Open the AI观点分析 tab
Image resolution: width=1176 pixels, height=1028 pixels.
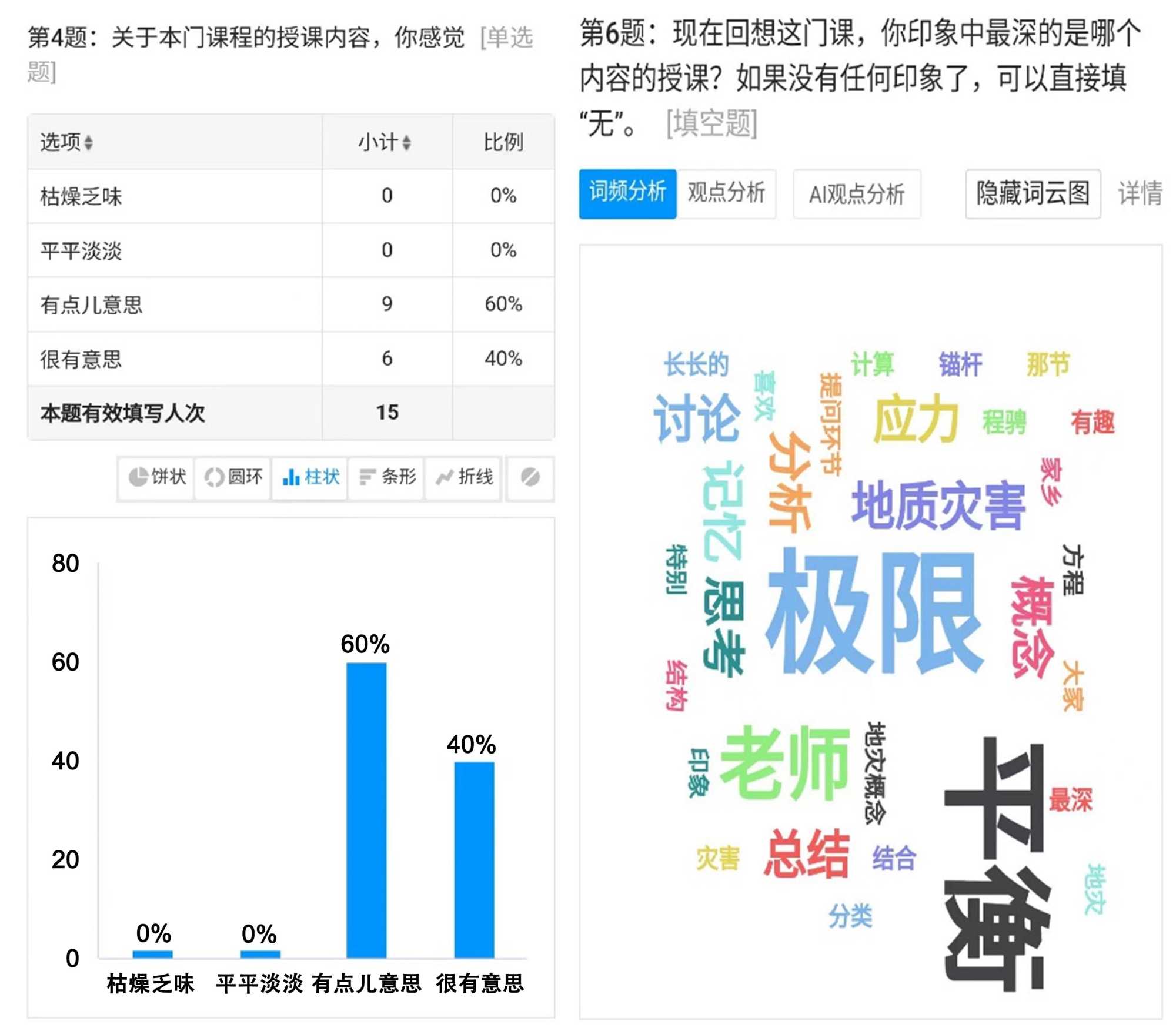[856, 194]
